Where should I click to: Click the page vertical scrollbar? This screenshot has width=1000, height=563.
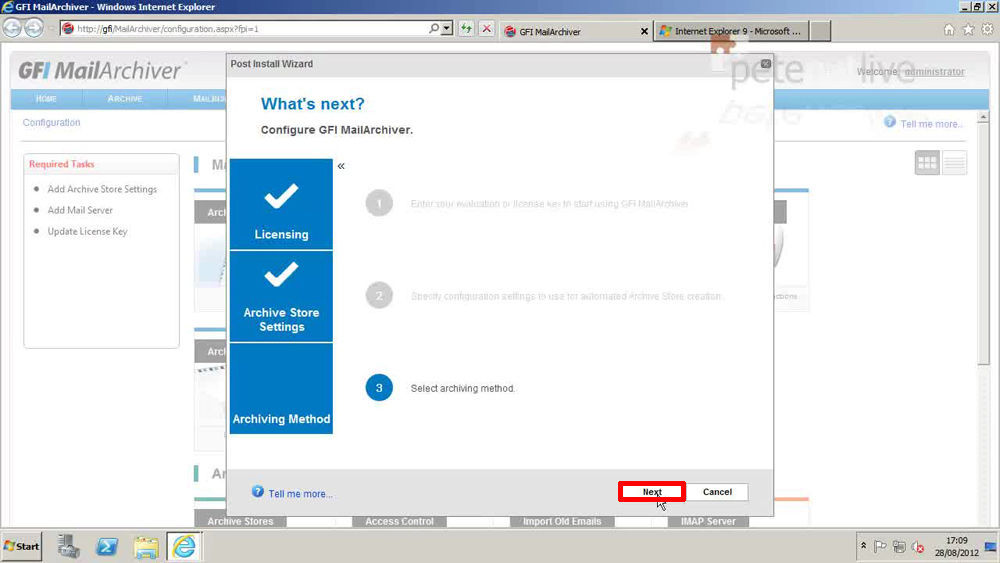click(983, 245)
